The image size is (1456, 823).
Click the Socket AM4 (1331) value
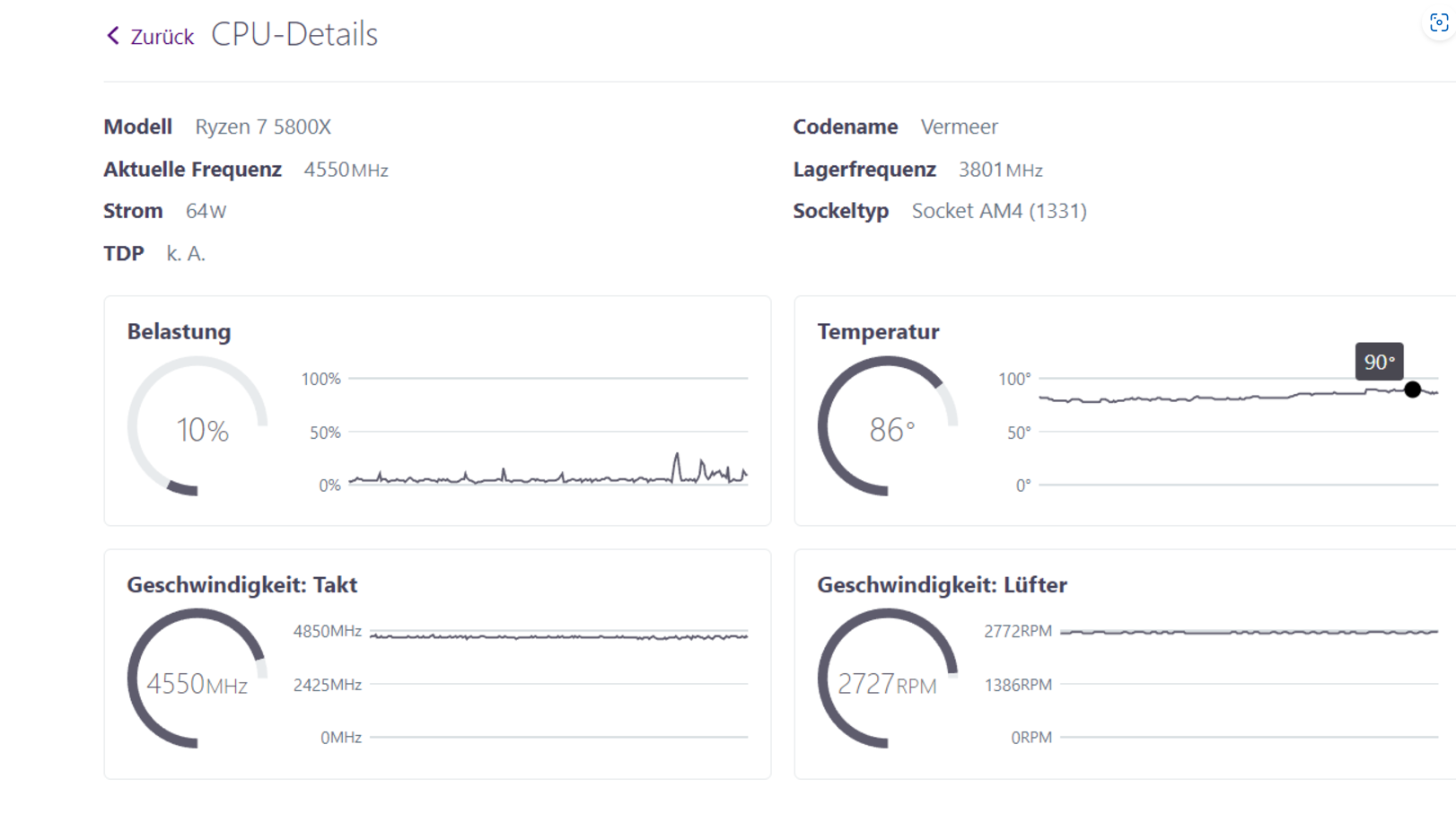(999, 211)
